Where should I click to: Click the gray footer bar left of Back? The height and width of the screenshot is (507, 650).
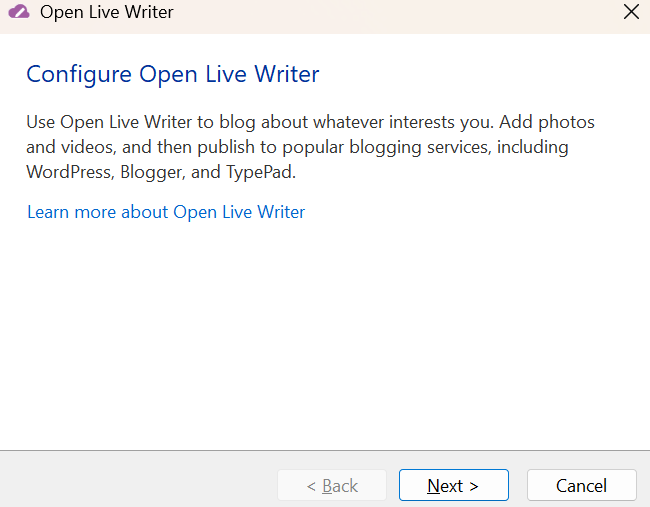(x=140, y=480)
